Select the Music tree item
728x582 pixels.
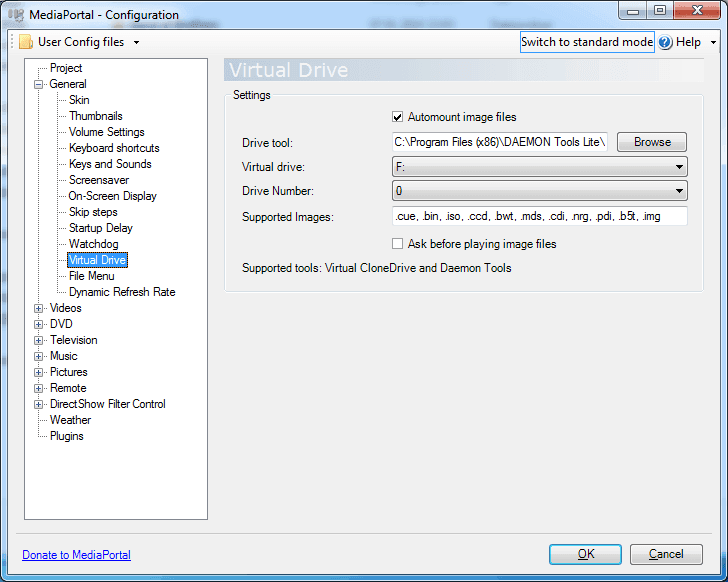[64, 356]
